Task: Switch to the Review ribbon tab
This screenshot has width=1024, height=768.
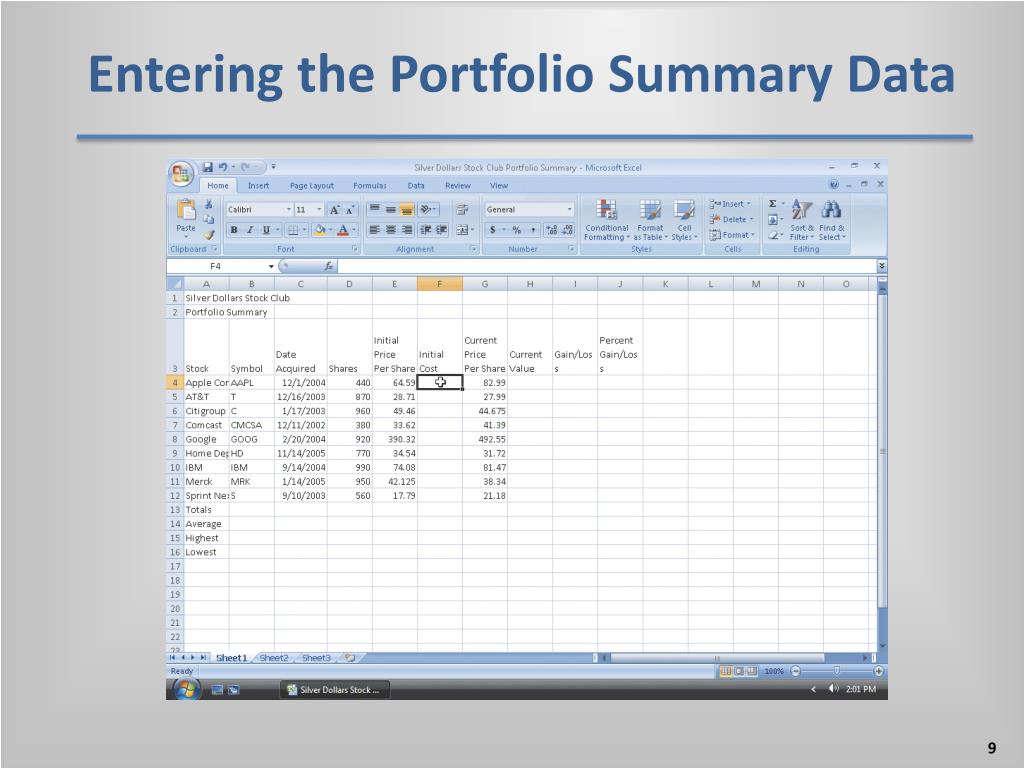Action: coord(458,185)
